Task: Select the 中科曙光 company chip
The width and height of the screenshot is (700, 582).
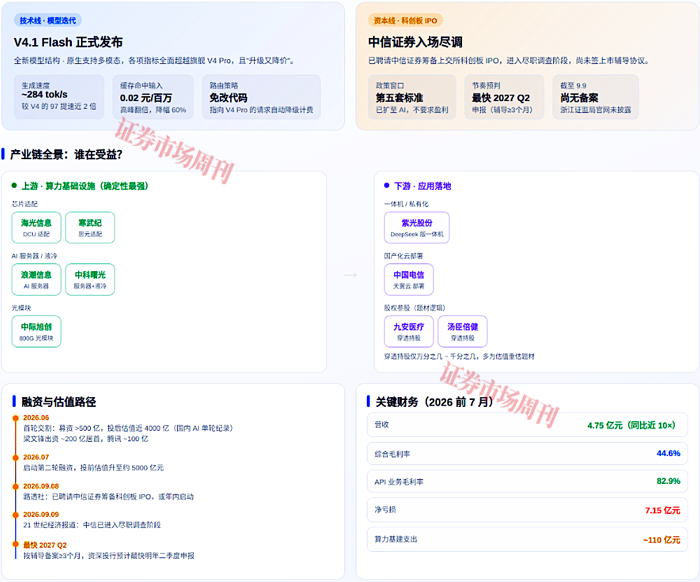Action: (90, 279)
